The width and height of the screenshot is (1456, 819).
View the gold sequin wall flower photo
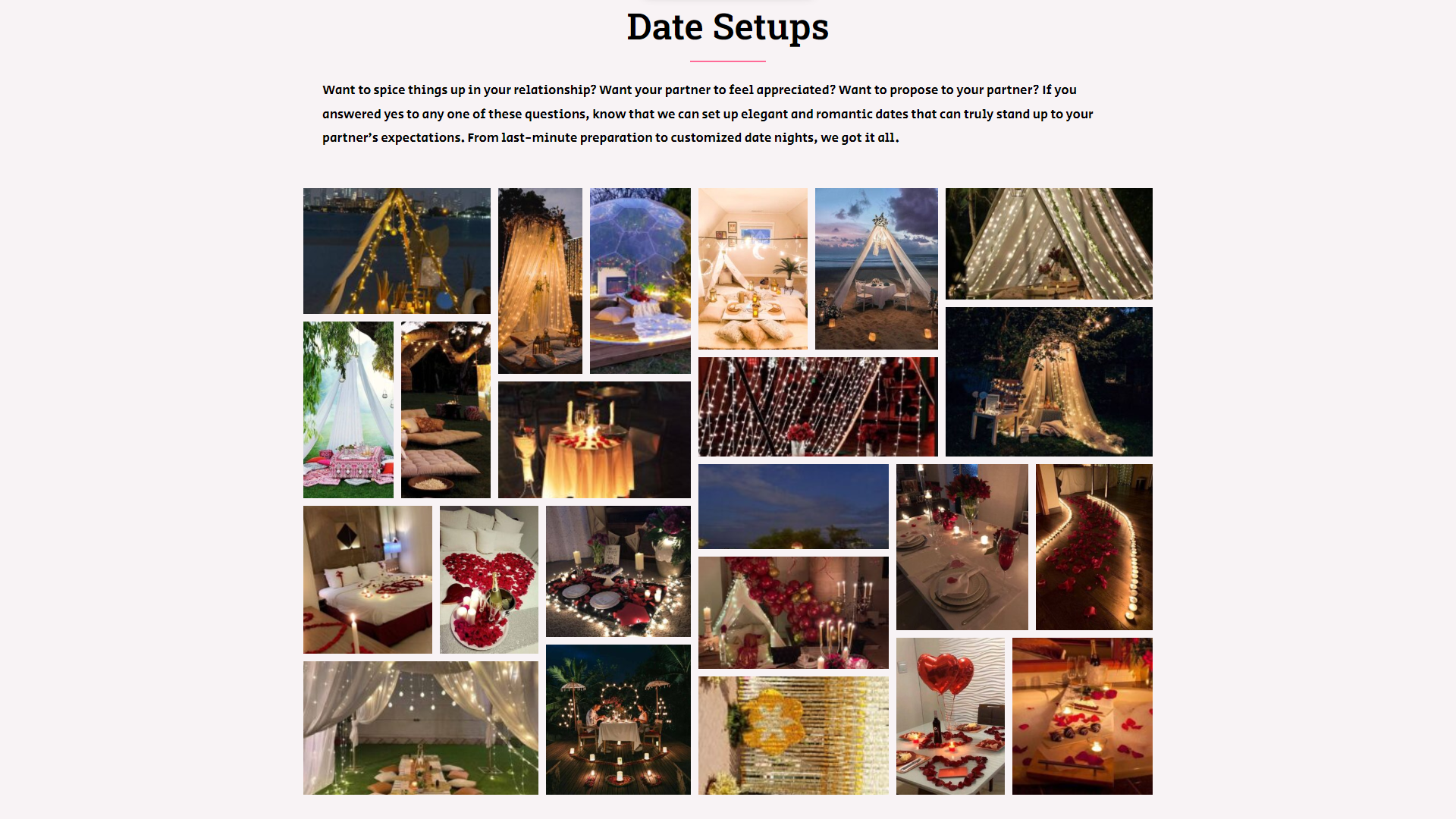(793, 736)
